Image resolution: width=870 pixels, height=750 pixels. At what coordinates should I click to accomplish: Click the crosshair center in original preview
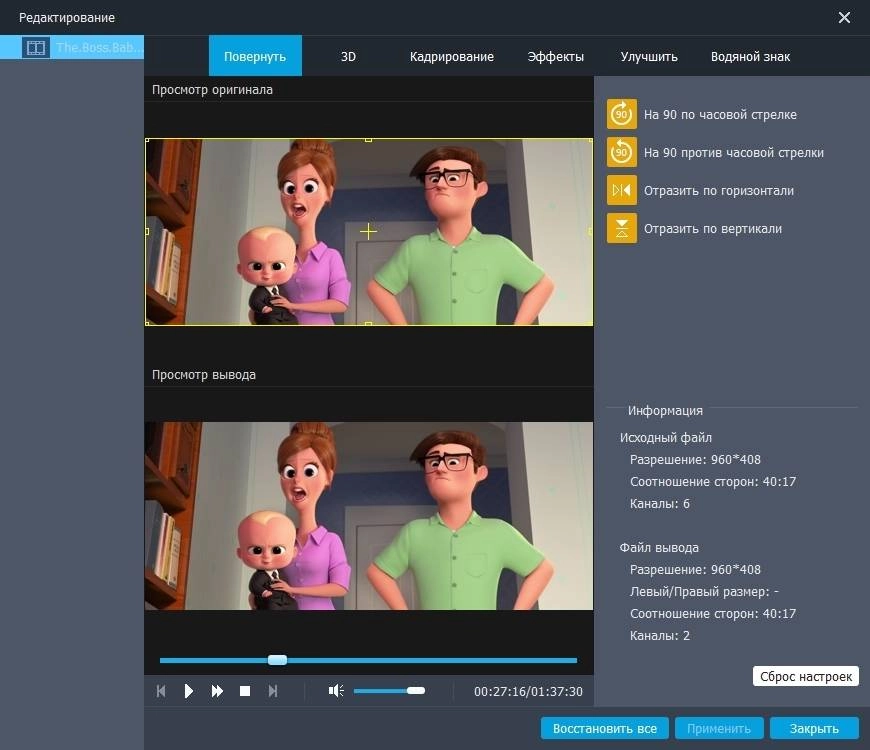368,231
